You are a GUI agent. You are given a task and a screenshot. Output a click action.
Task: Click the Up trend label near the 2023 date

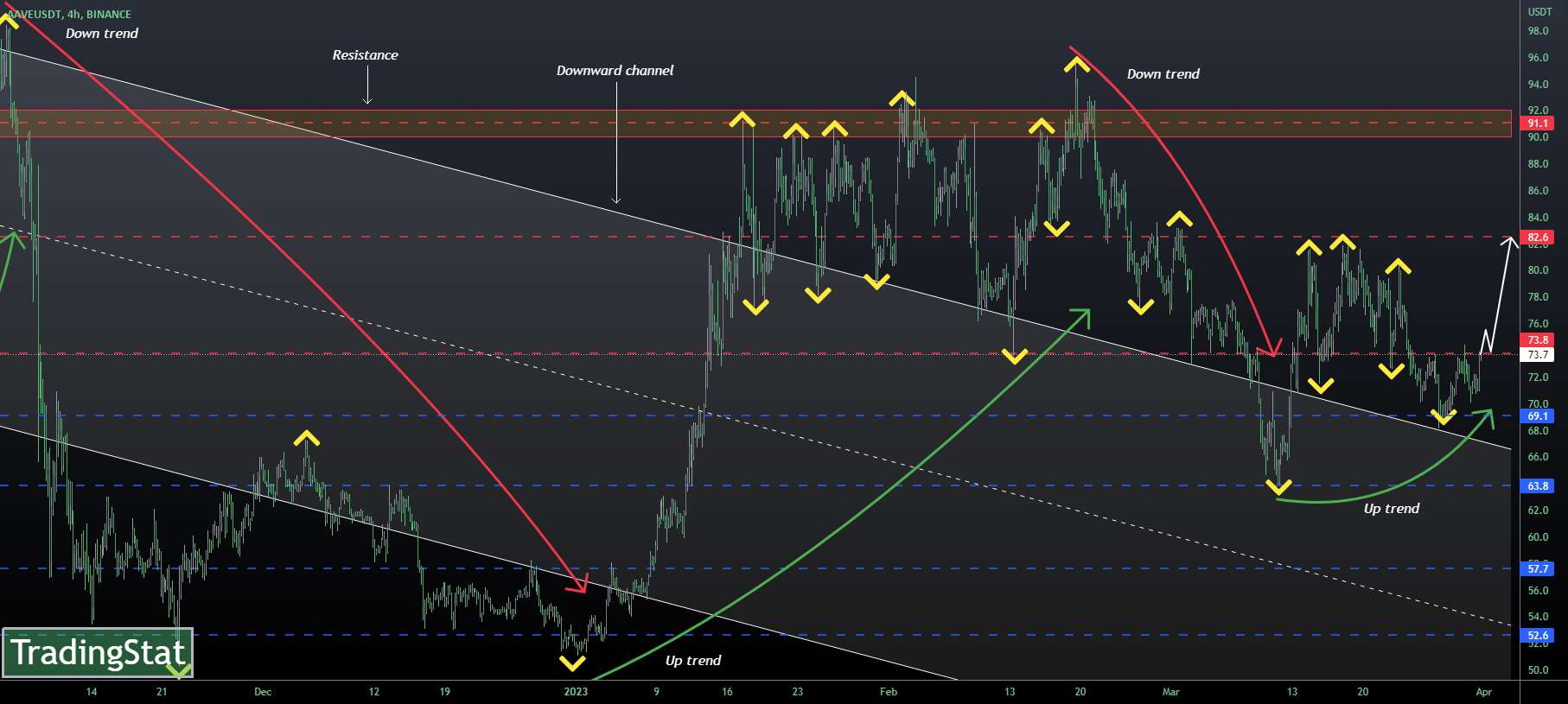tap(693, 661)
